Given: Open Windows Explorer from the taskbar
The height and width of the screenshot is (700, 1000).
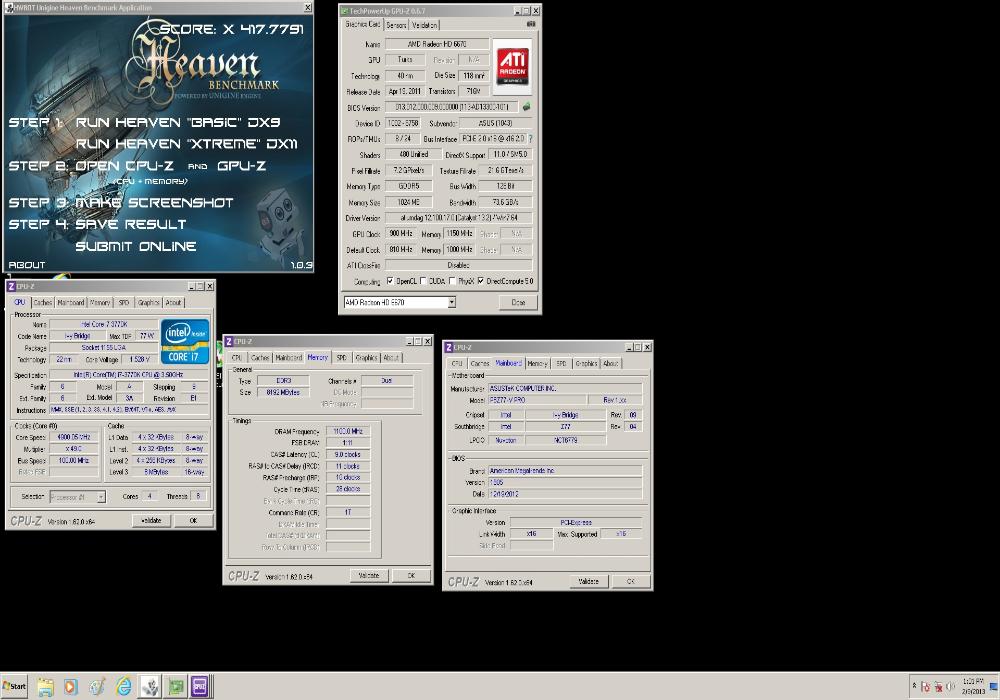Looking at the screenshot, I should 45,687.
